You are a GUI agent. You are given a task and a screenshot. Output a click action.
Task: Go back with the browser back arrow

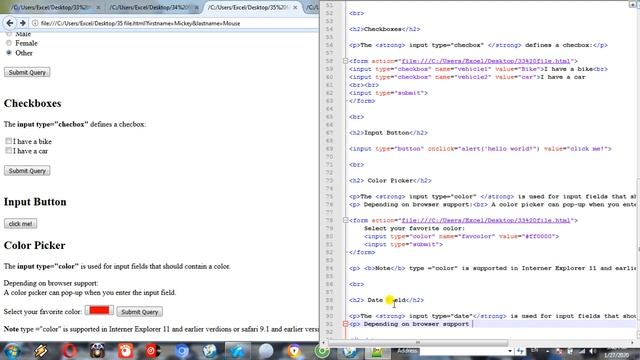point(10,23)
